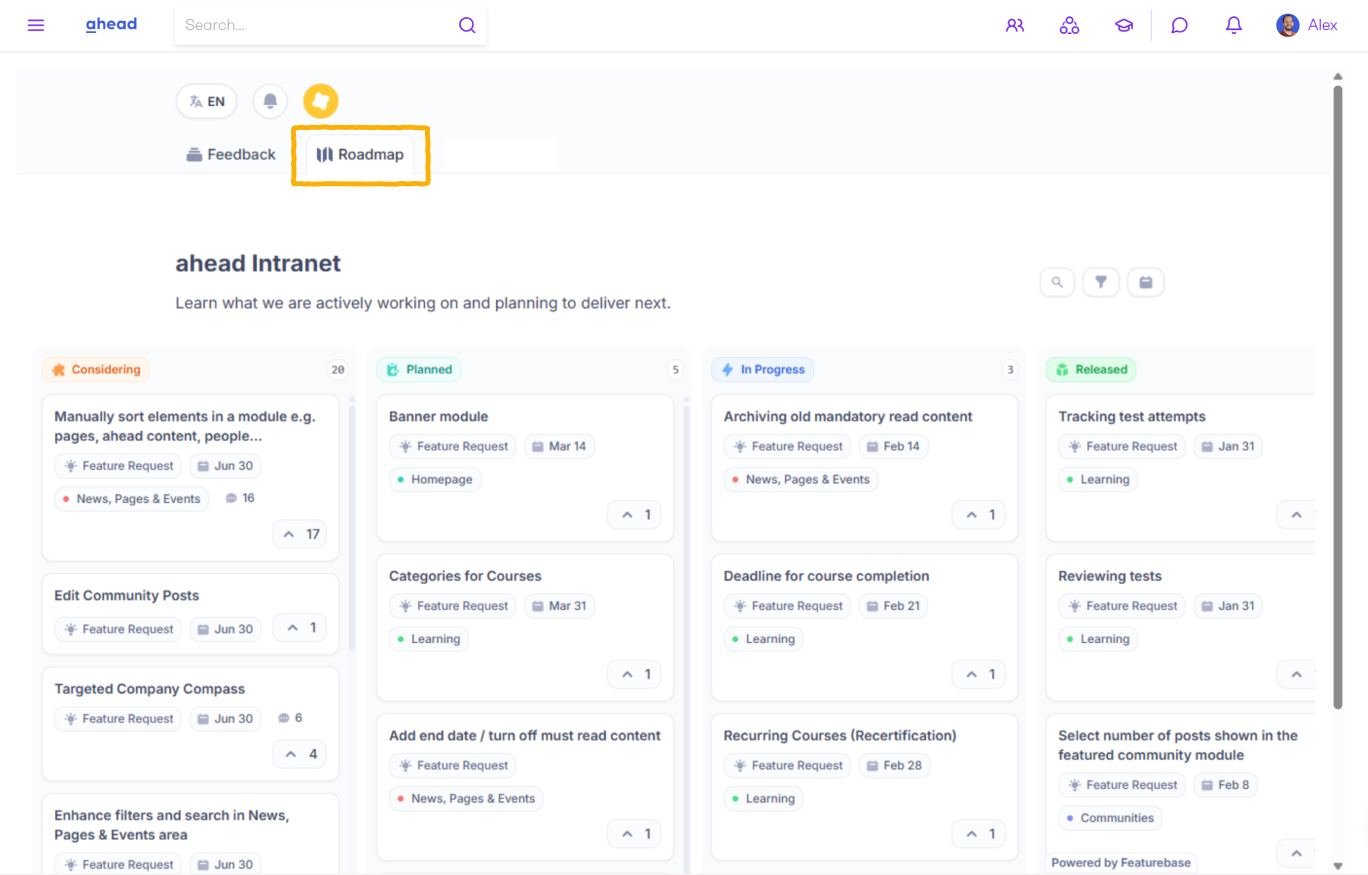Click the graduation cap learning icon

click(x=1123, y=25)
